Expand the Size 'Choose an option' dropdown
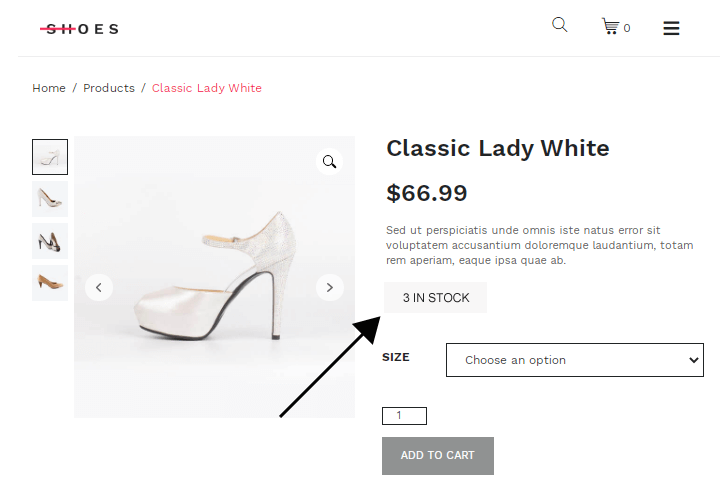This screenshot has width=720, height=500. click(574, 360)
